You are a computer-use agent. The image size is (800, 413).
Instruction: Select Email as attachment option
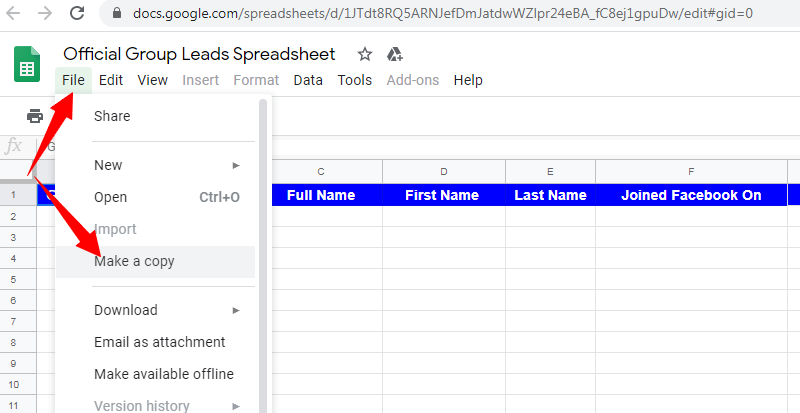159,342
